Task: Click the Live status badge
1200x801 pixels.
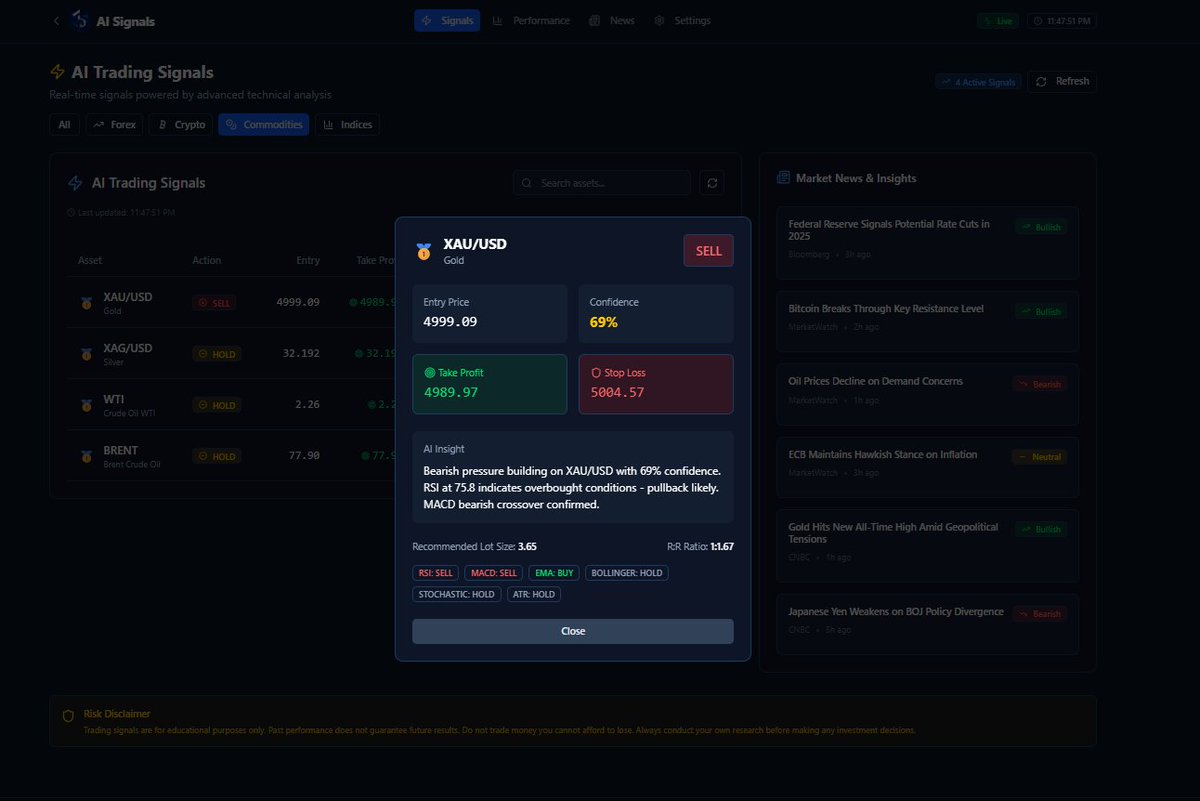Action: tap(999, 21)
